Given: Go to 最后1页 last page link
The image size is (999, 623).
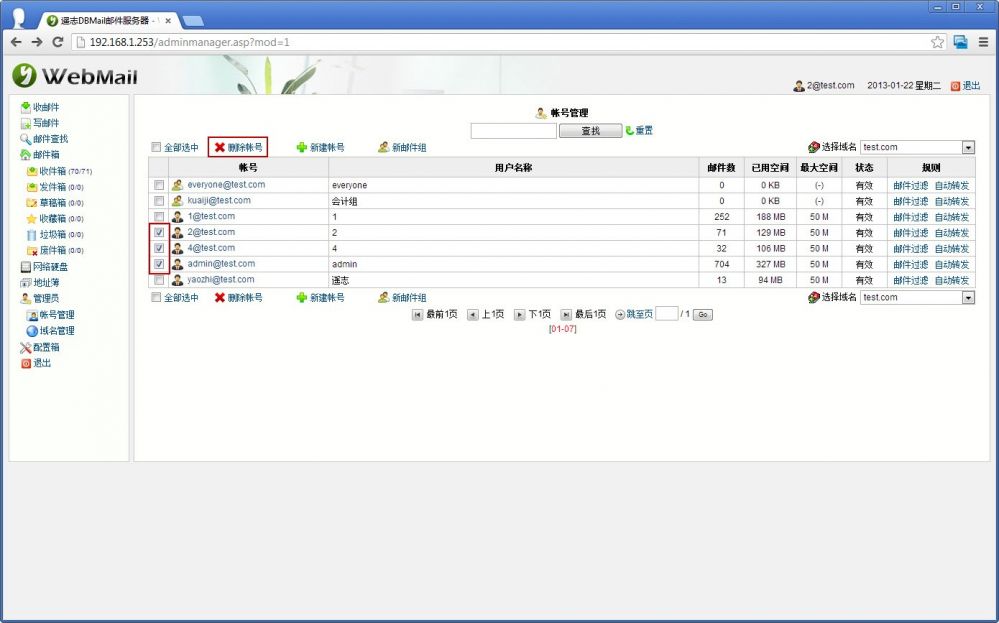Looking at the screenshot, I should (x=590, y=314).
